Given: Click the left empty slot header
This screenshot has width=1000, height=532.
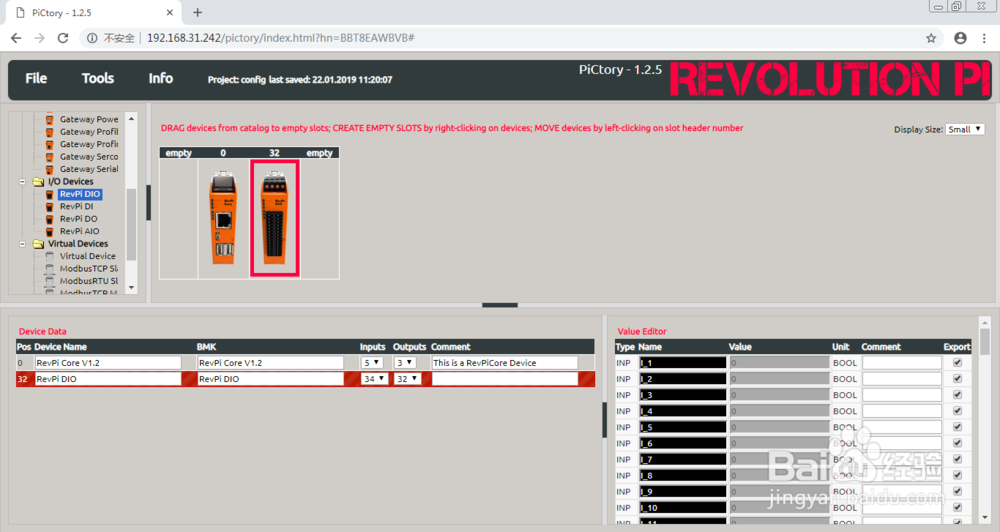Looking at the screenshot, I should point(179,153).
